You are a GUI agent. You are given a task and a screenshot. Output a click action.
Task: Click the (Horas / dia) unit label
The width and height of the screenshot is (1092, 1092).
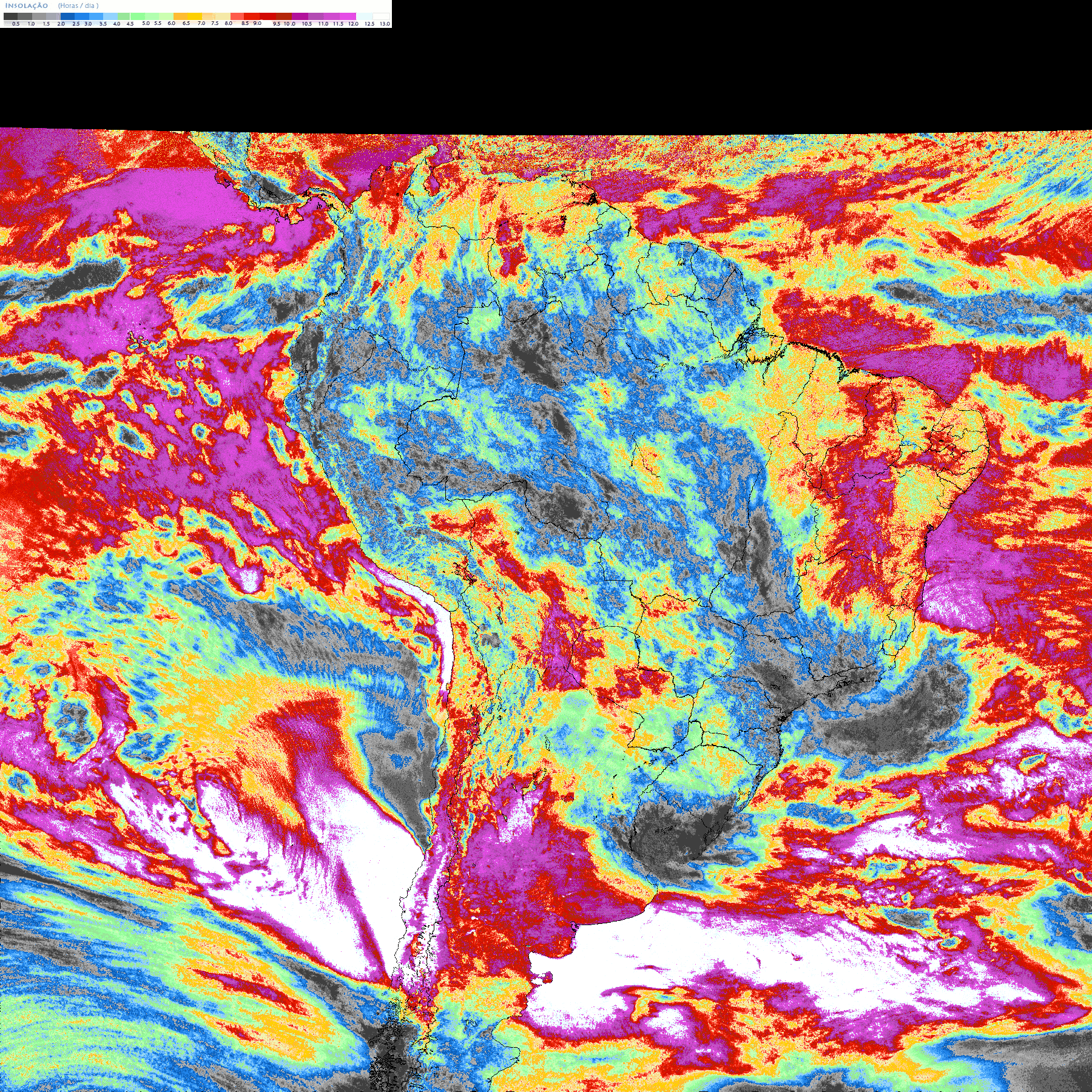78,5
